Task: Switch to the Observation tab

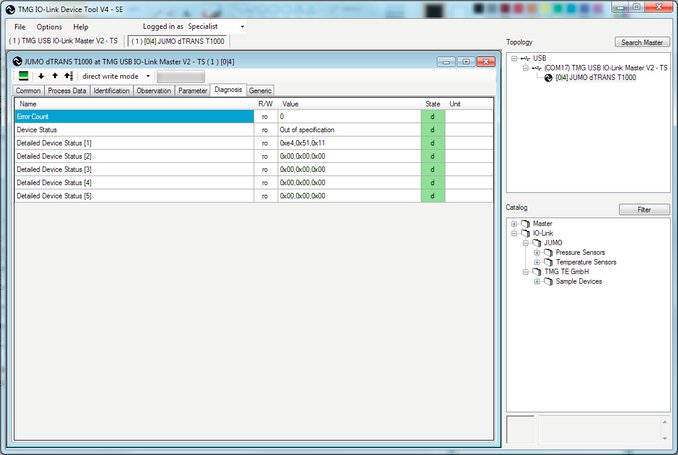Action: pos(154,90)
